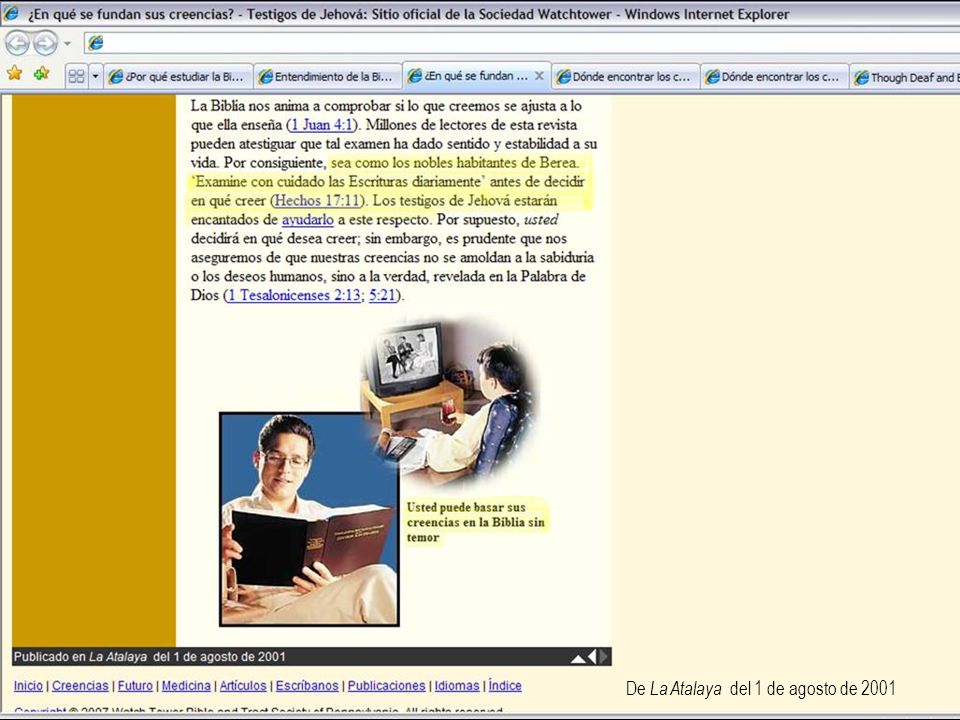Screen dimensions: 960x720
Task: Click the browser Forward arrow button
Action: click(45, 43)
